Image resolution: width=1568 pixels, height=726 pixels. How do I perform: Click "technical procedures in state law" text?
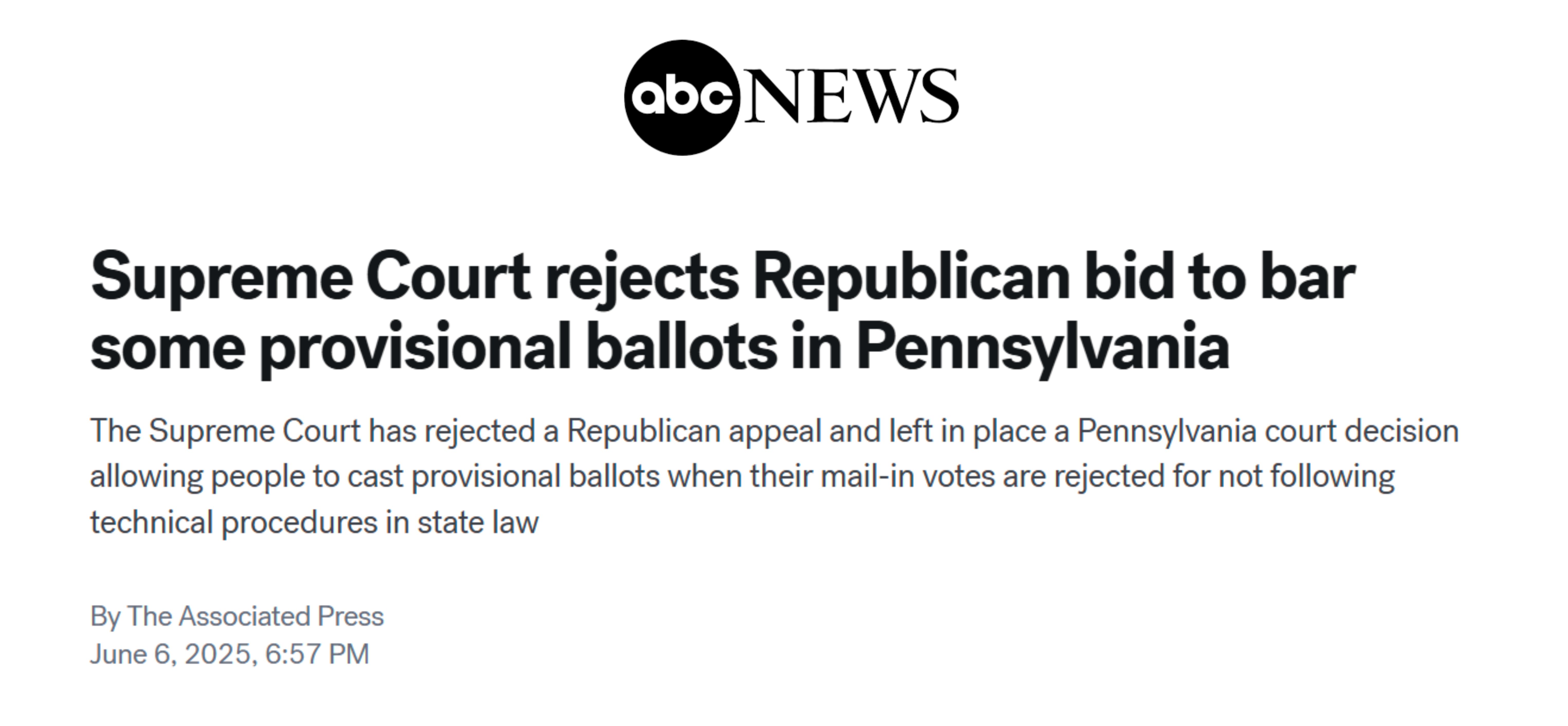pyautogui.click(x=314, y=522)
